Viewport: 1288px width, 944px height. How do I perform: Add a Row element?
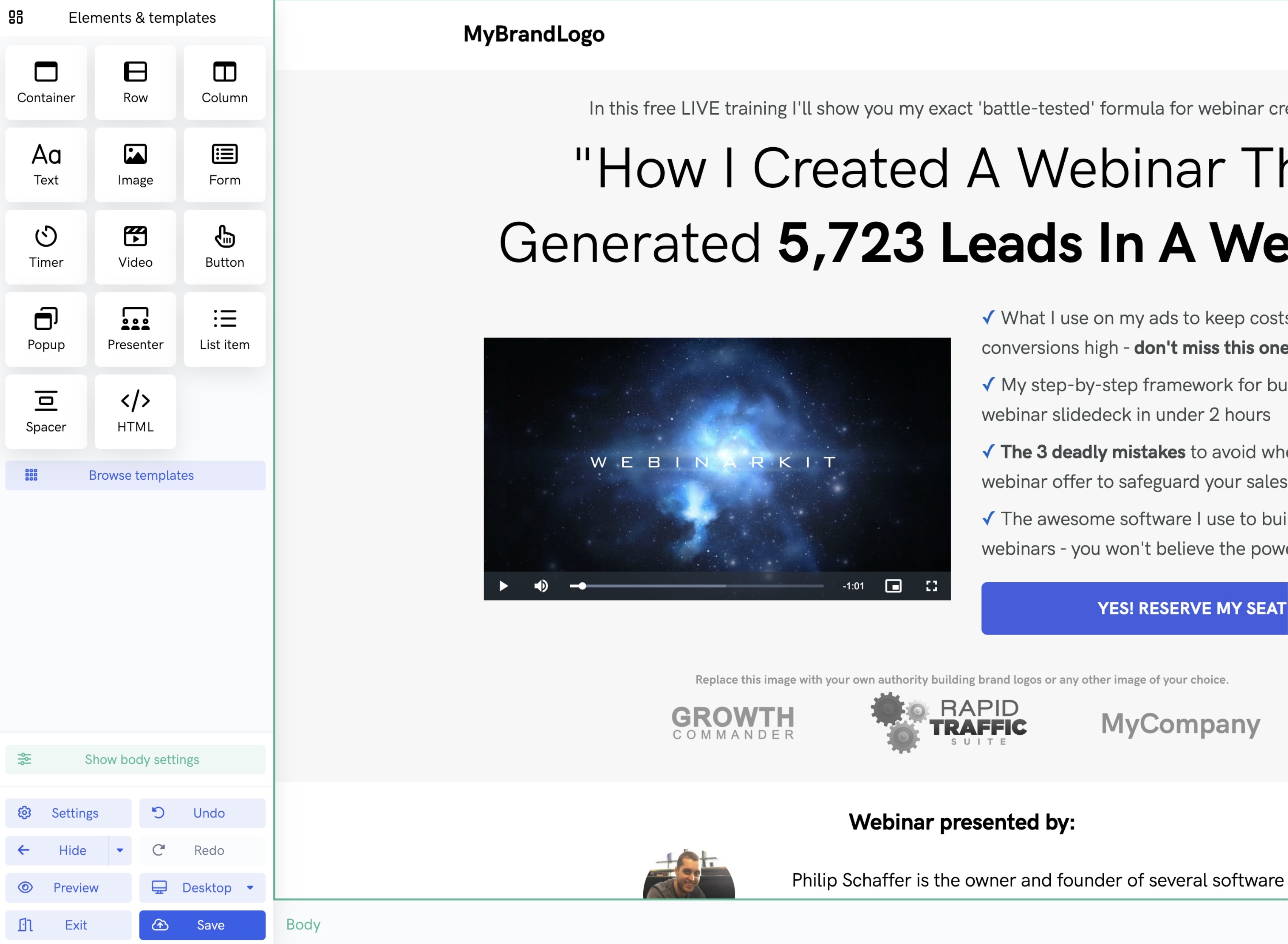tap(135, 82)
